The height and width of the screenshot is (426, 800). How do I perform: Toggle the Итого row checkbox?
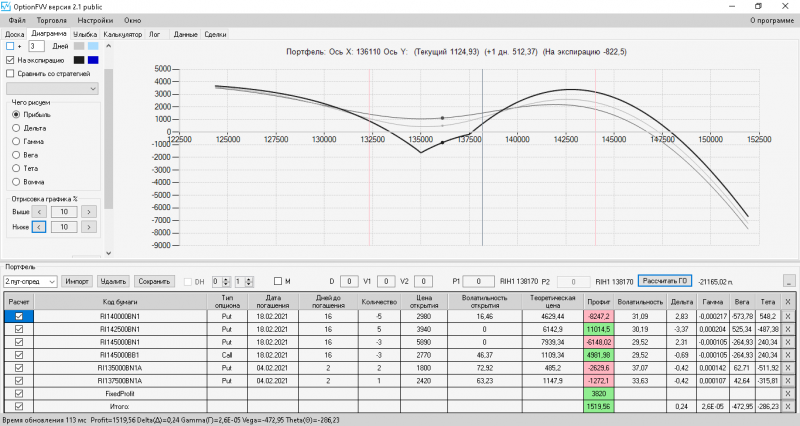(x=19, y=406)
